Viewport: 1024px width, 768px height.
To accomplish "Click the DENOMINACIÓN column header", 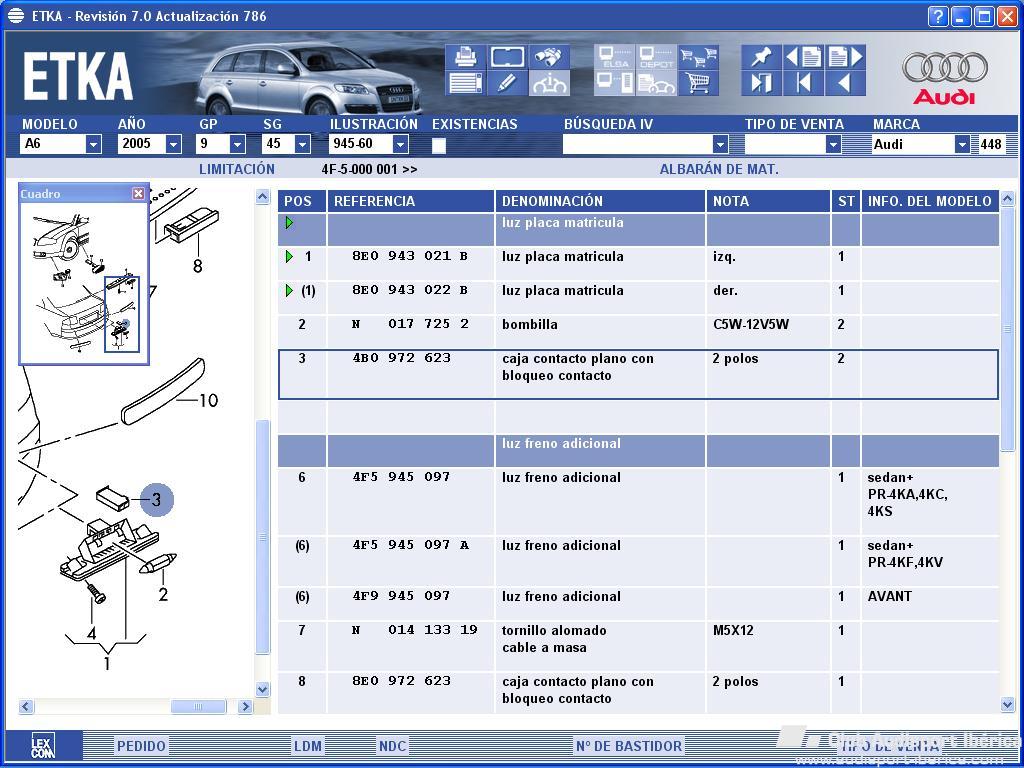I will (x=600, y=201).
